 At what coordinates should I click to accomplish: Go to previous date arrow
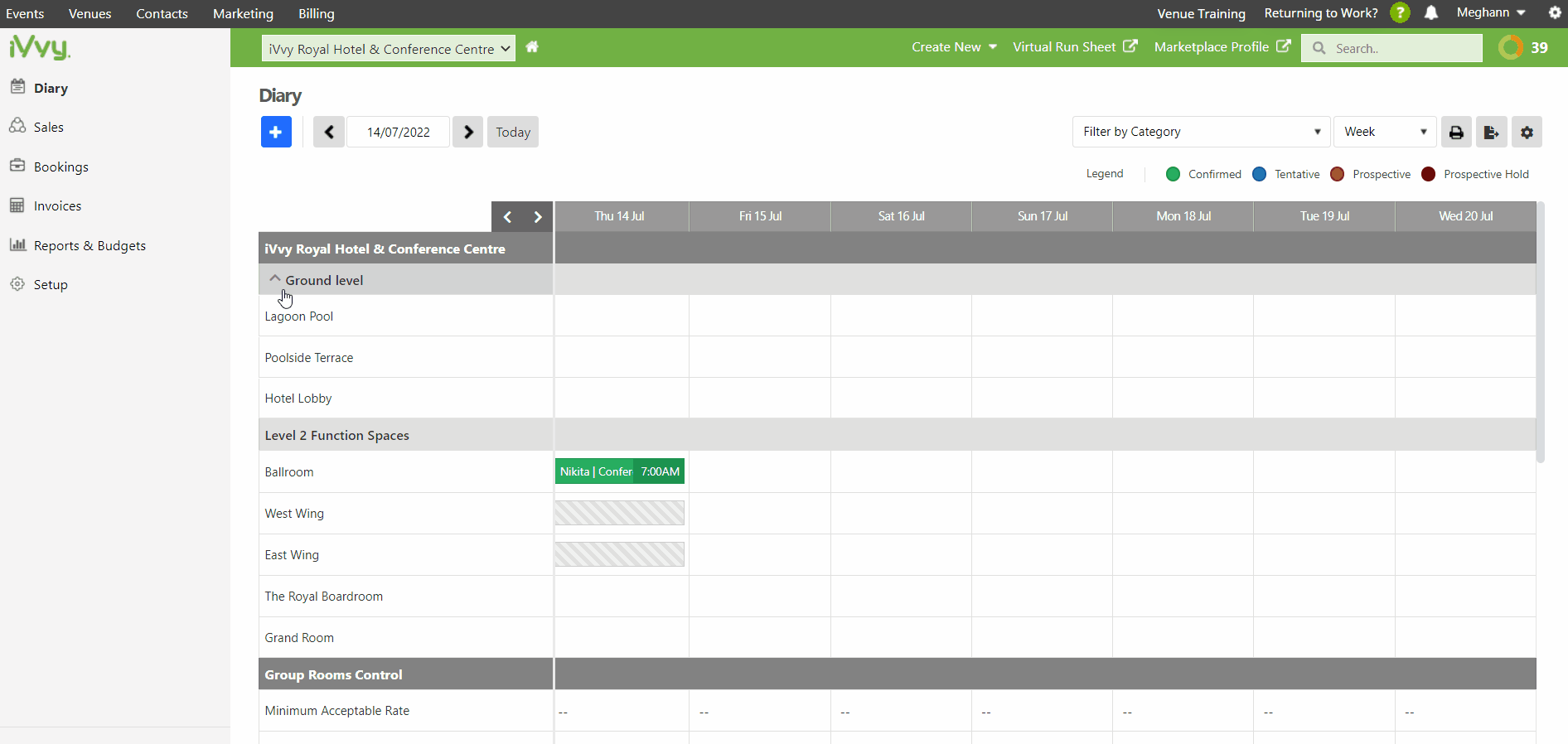click(329, 132)
